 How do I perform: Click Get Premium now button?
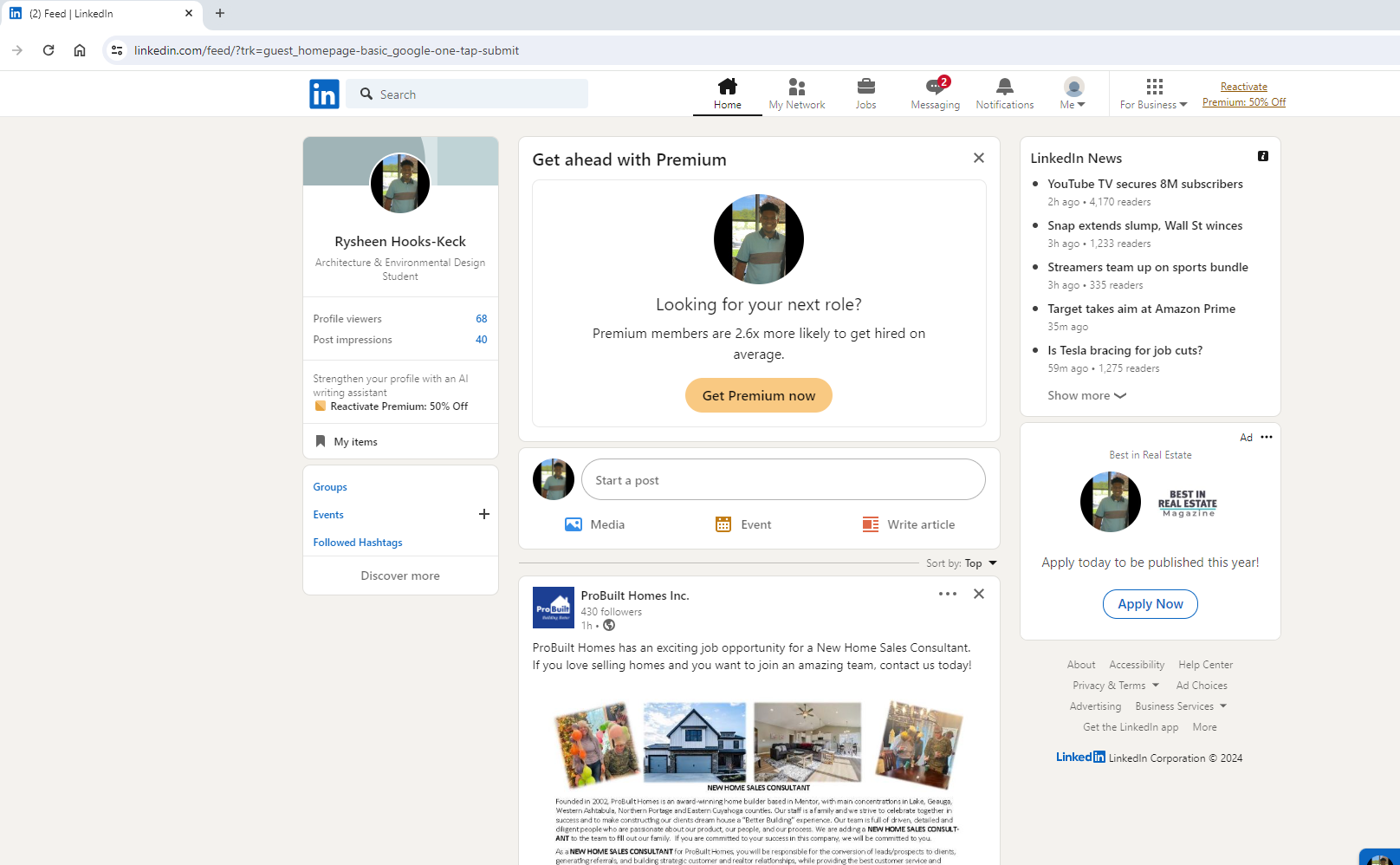coord(759,395)
